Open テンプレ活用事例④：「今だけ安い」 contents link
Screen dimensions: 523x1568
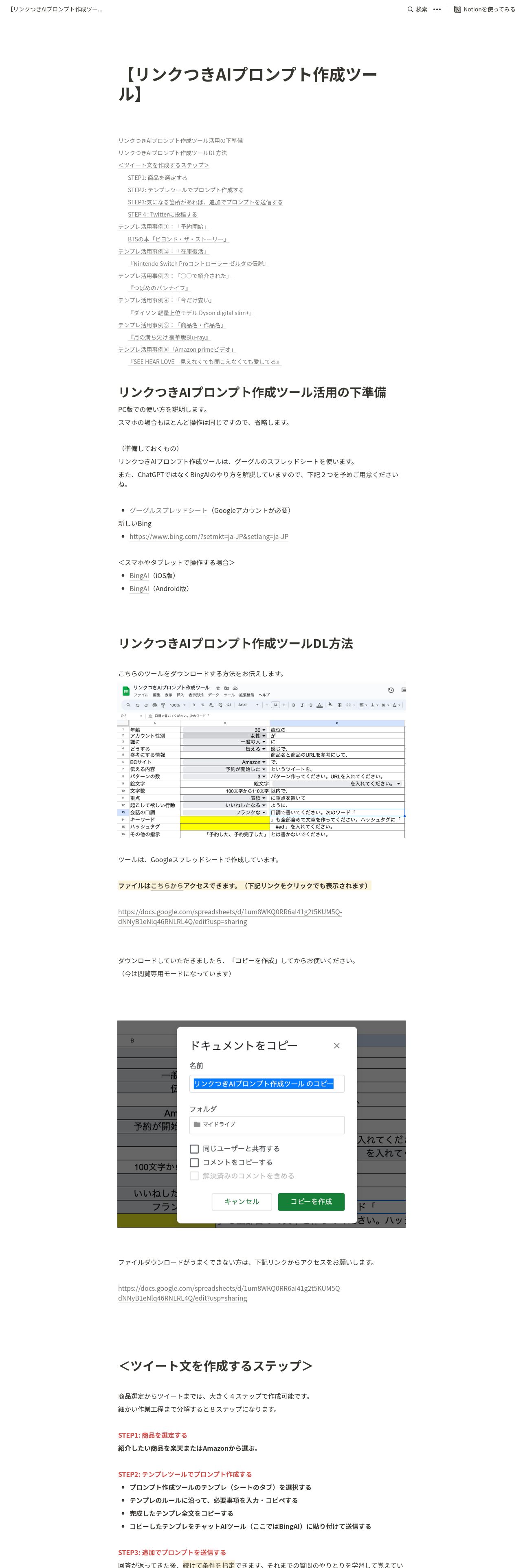(166, 300)
